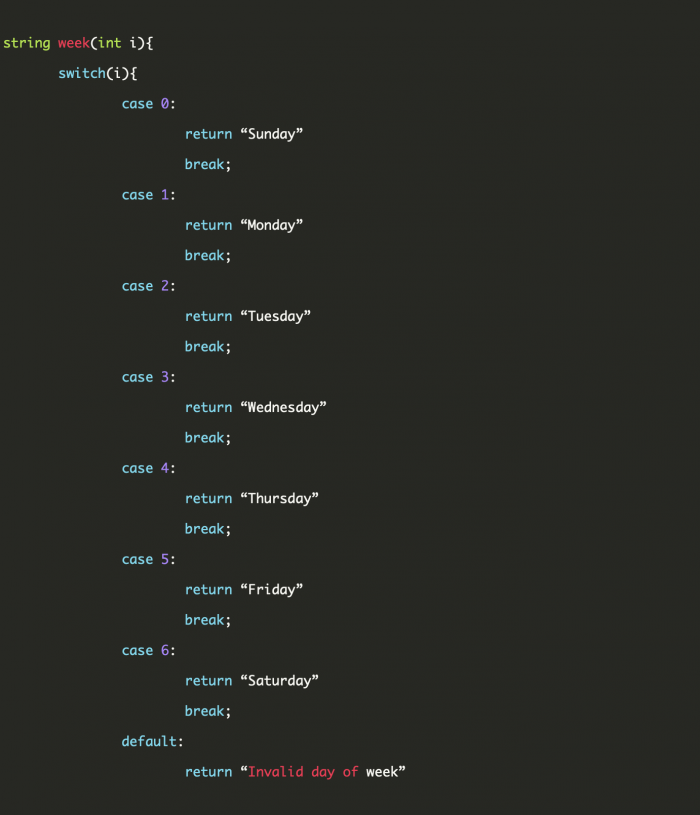Click the "string" return type keyword
The width and height of the screenshot is (700, 815).
pos(26,43)
